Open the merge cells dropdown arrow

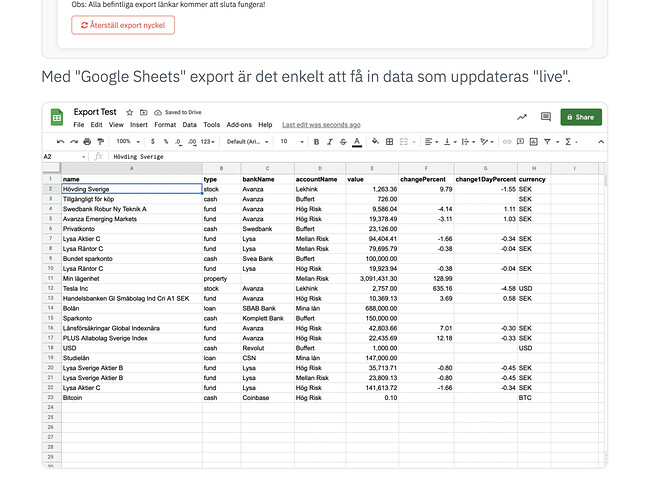(x=413, y=142)
